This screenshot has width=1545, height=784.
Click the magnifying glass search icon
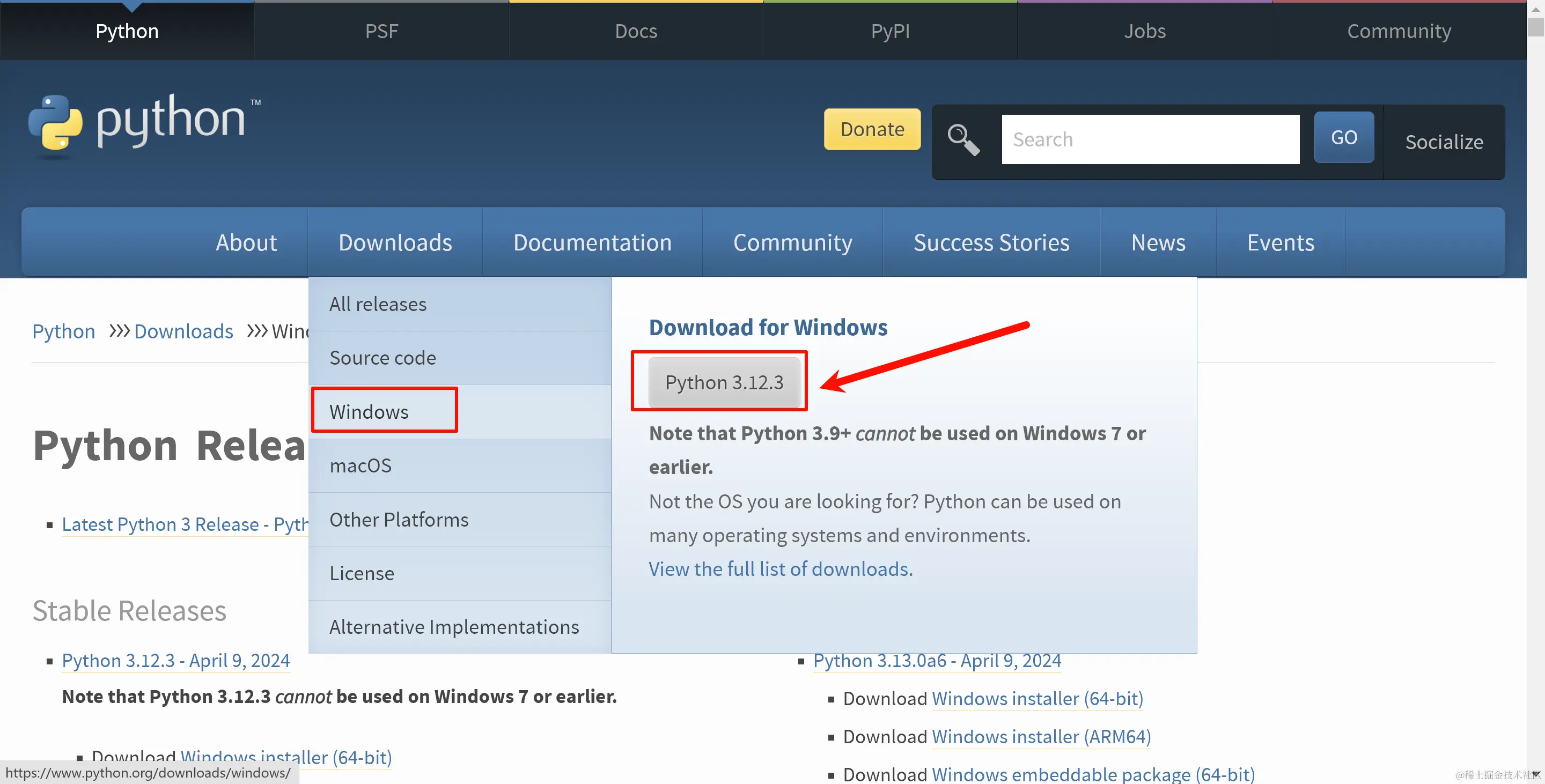click(x=963, y=140)
